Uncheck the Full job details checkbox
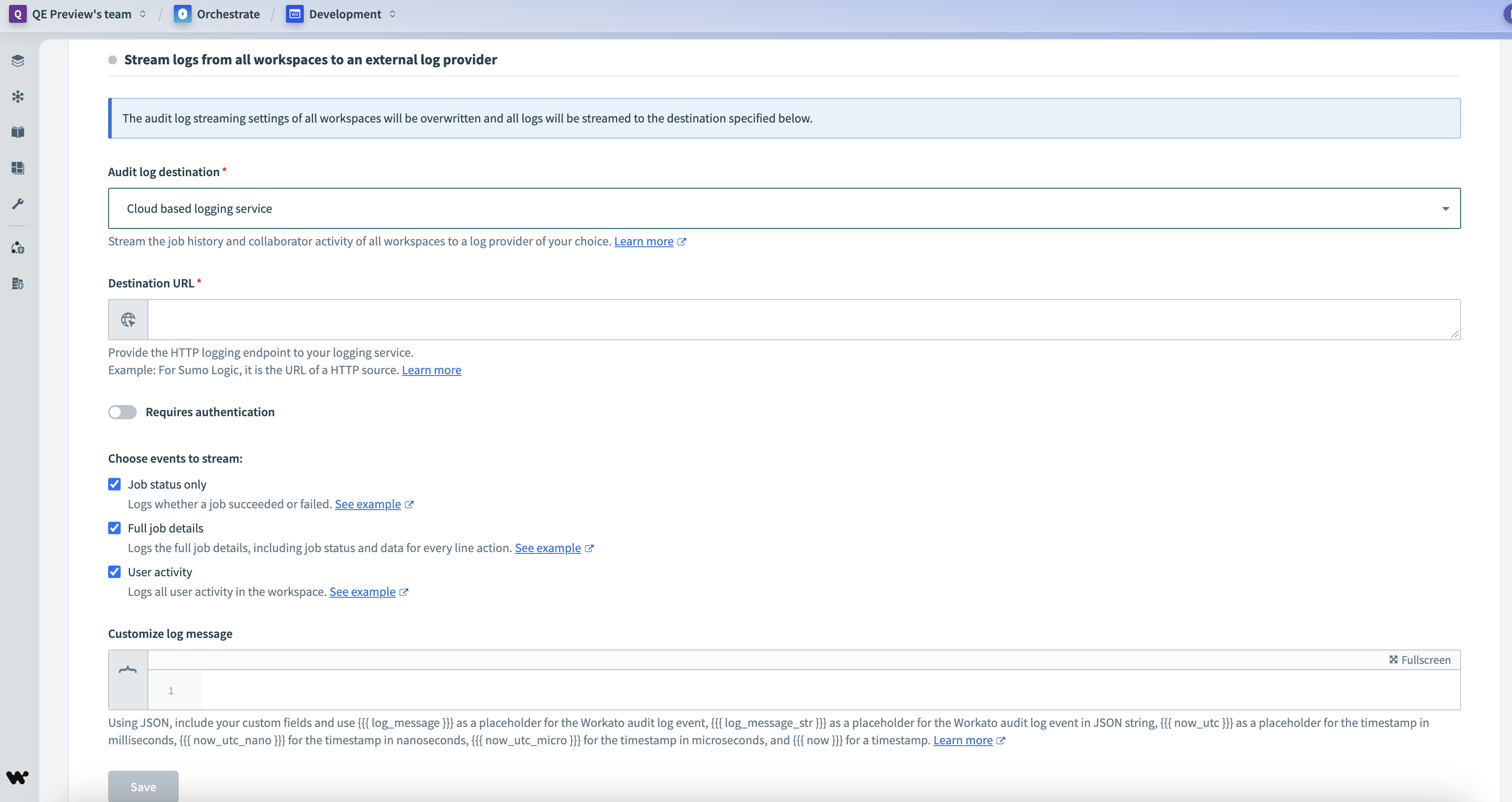The image size is (1512, 802). pyautogui.click(x=114, y=528)
